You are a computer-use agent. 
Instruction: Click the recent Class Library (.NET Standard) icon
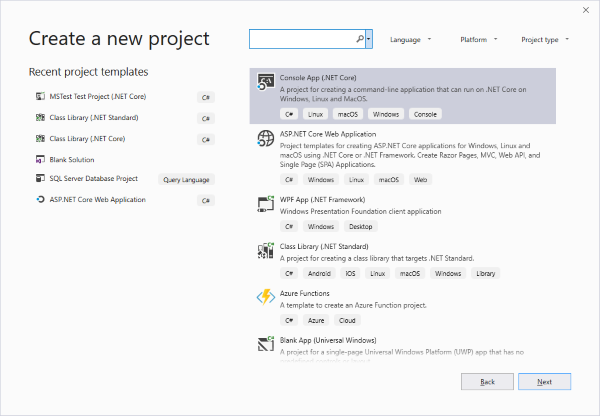pyautogui.click(x=40, y=117)
